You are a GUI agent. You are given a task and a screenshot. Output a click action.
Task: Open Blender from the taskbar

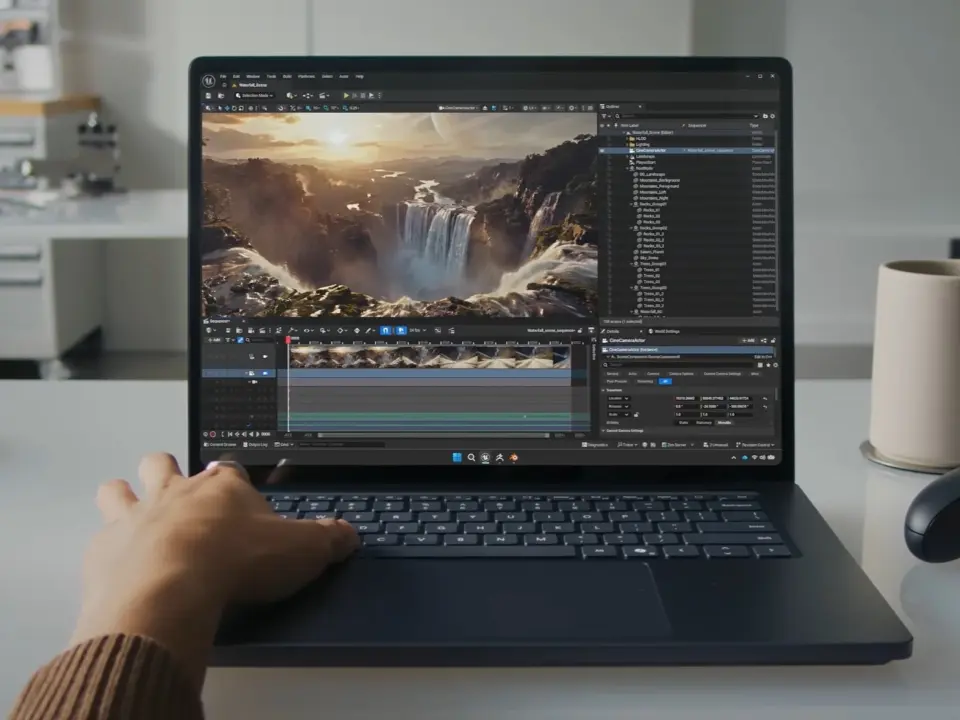pos(514,457)
